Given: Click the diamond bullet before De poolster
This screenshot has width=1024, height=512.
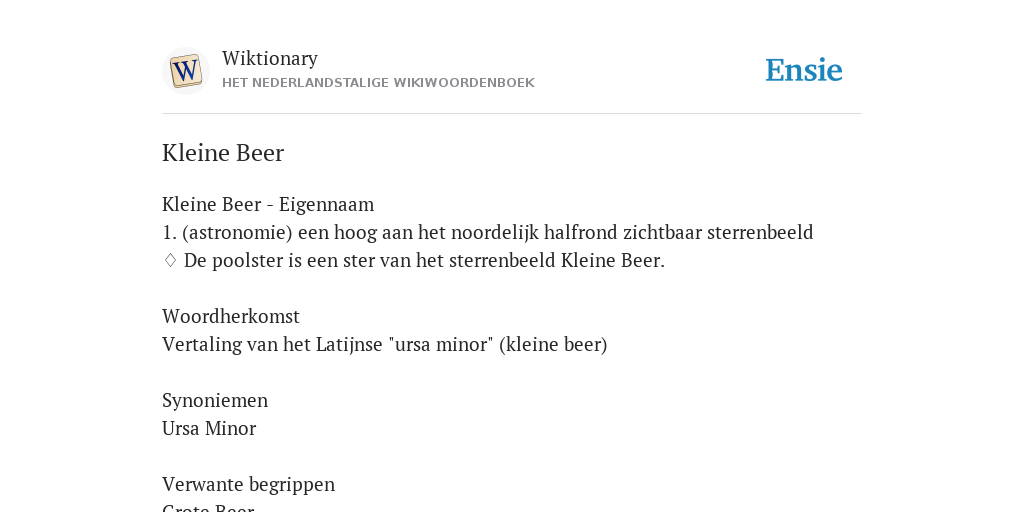Looking at the screenshot, I should click(x=170, y=261).
